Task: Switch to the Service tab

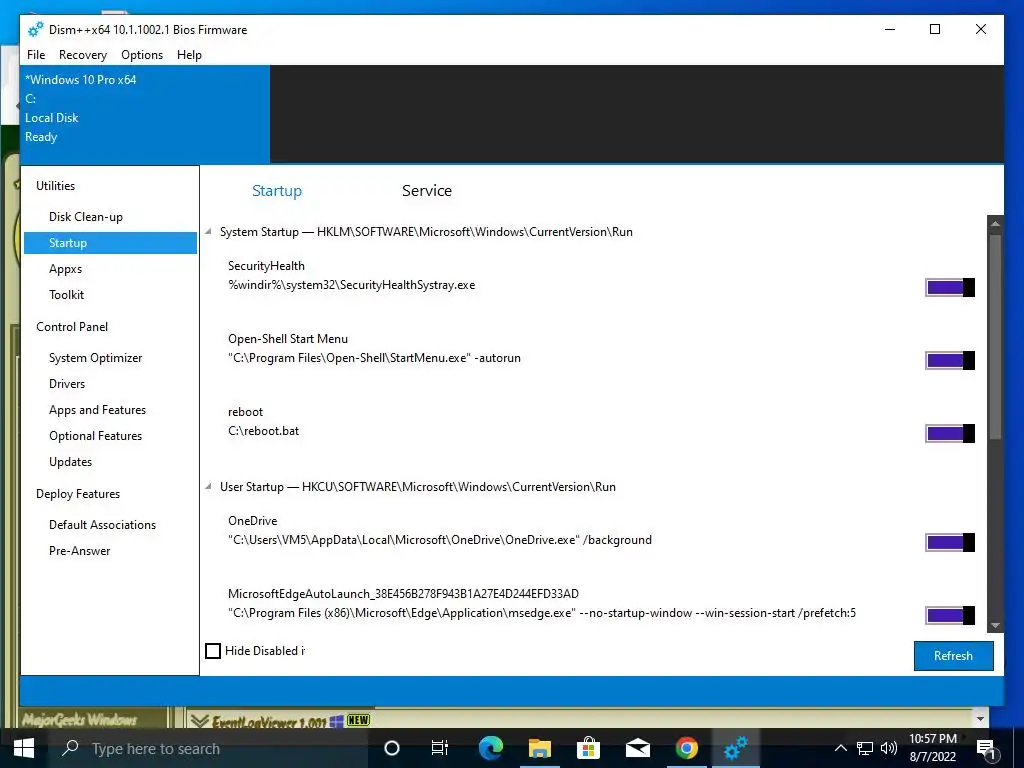Action: [427, 191]
